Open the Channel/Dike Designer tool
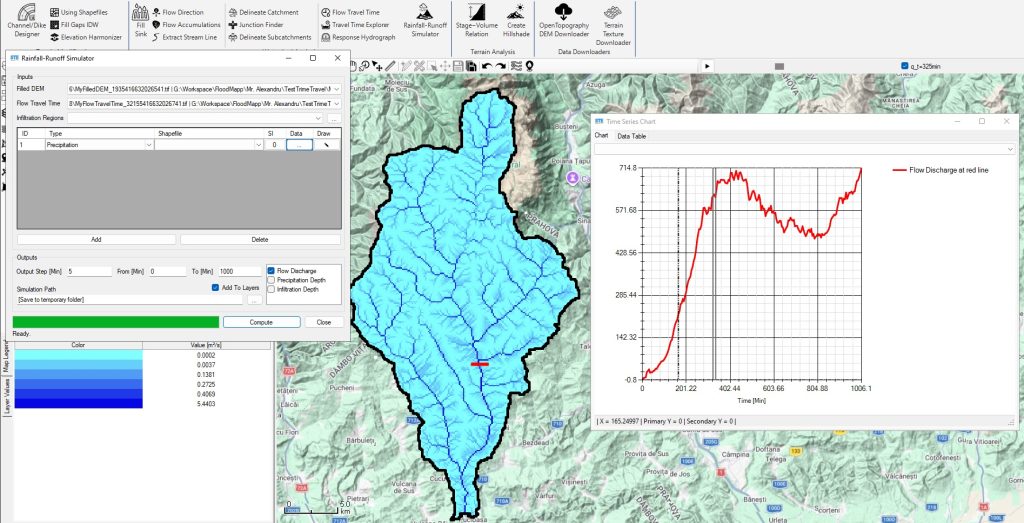The height and width of the screenshot is (523, 1024). click(x=25, y=22)
